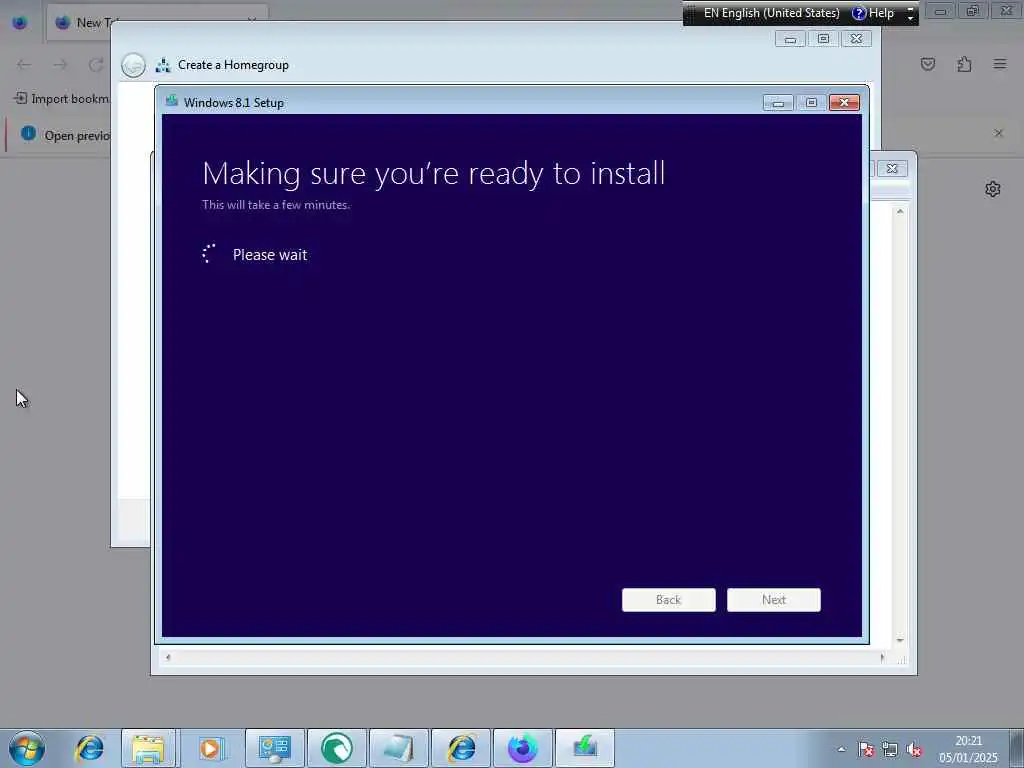Click the taskbar clock showing 20:21
The height and width of the screenshot is (768, 1024).
(968, 749)
